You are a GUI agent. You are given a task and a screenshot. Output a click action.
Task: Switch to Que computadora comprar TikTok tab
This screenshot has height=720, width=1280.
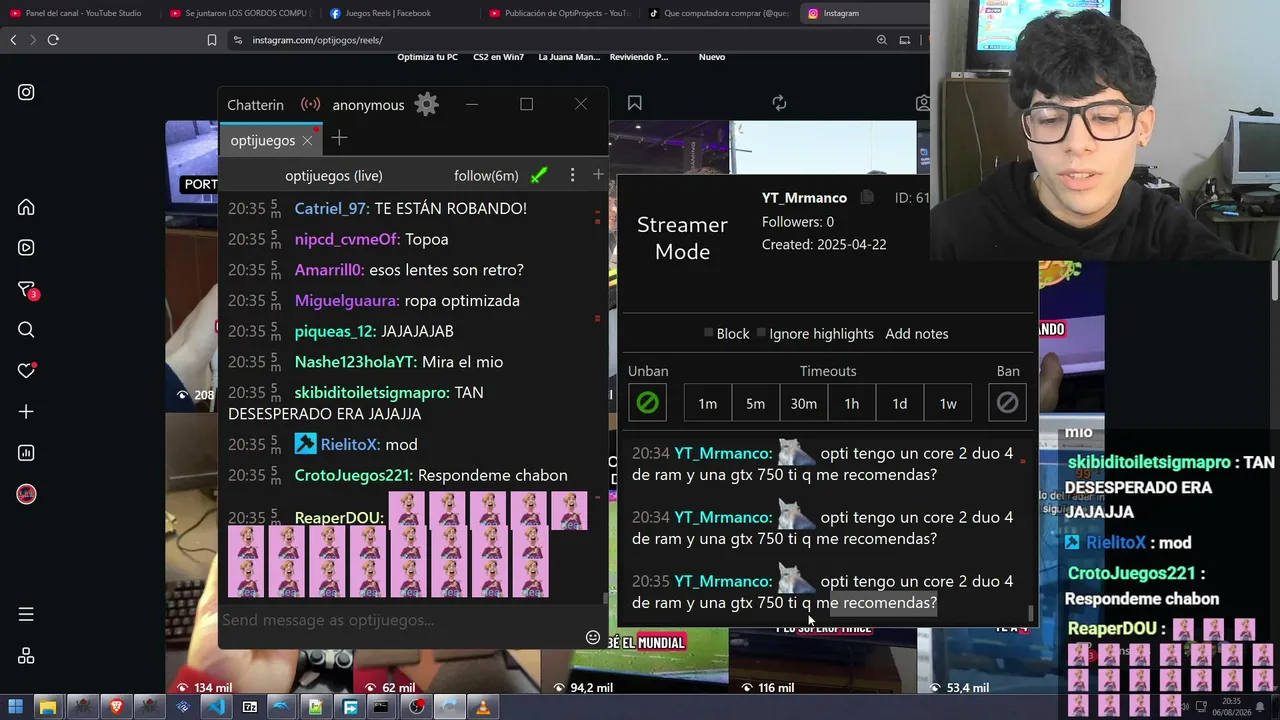pos(718,13)
